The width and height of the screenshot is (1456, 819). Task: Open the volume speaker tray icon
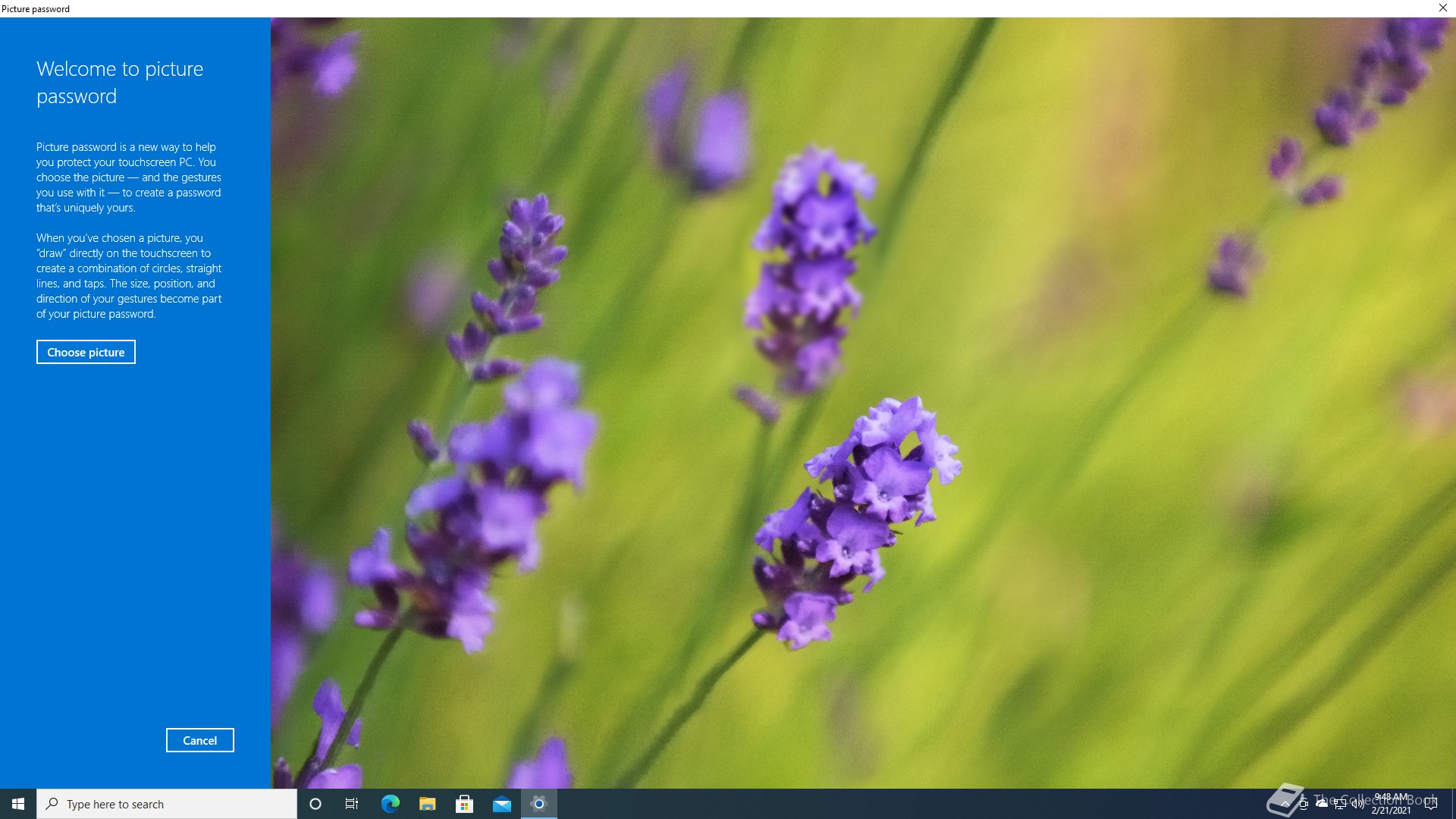coord(1358,804)
